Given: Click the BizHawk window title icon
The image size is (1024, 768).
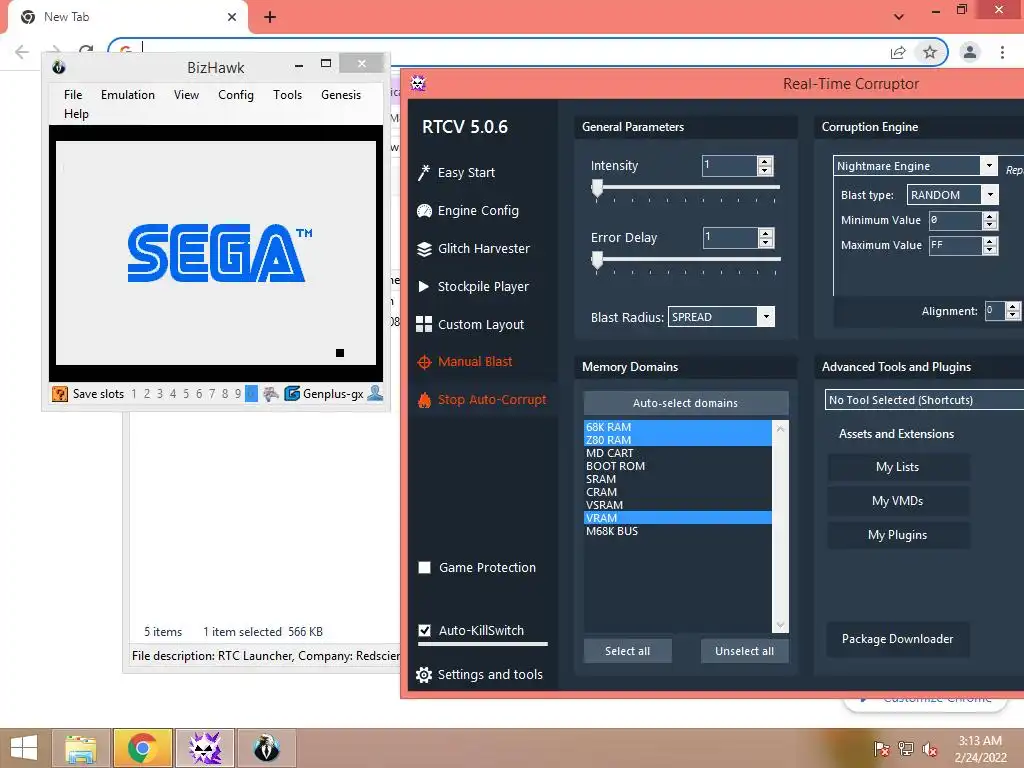Looking at the screenshot, I should pyautogui.click(x=59, y=67).
